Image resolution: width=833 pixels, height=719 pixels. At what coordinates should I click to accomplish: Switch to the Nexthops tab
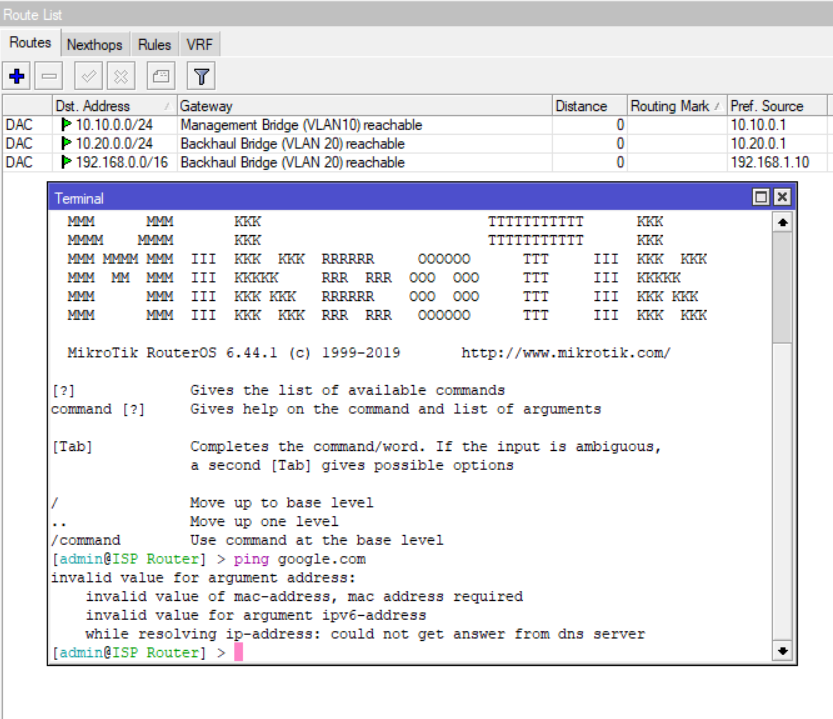click(x=95, y=45)
